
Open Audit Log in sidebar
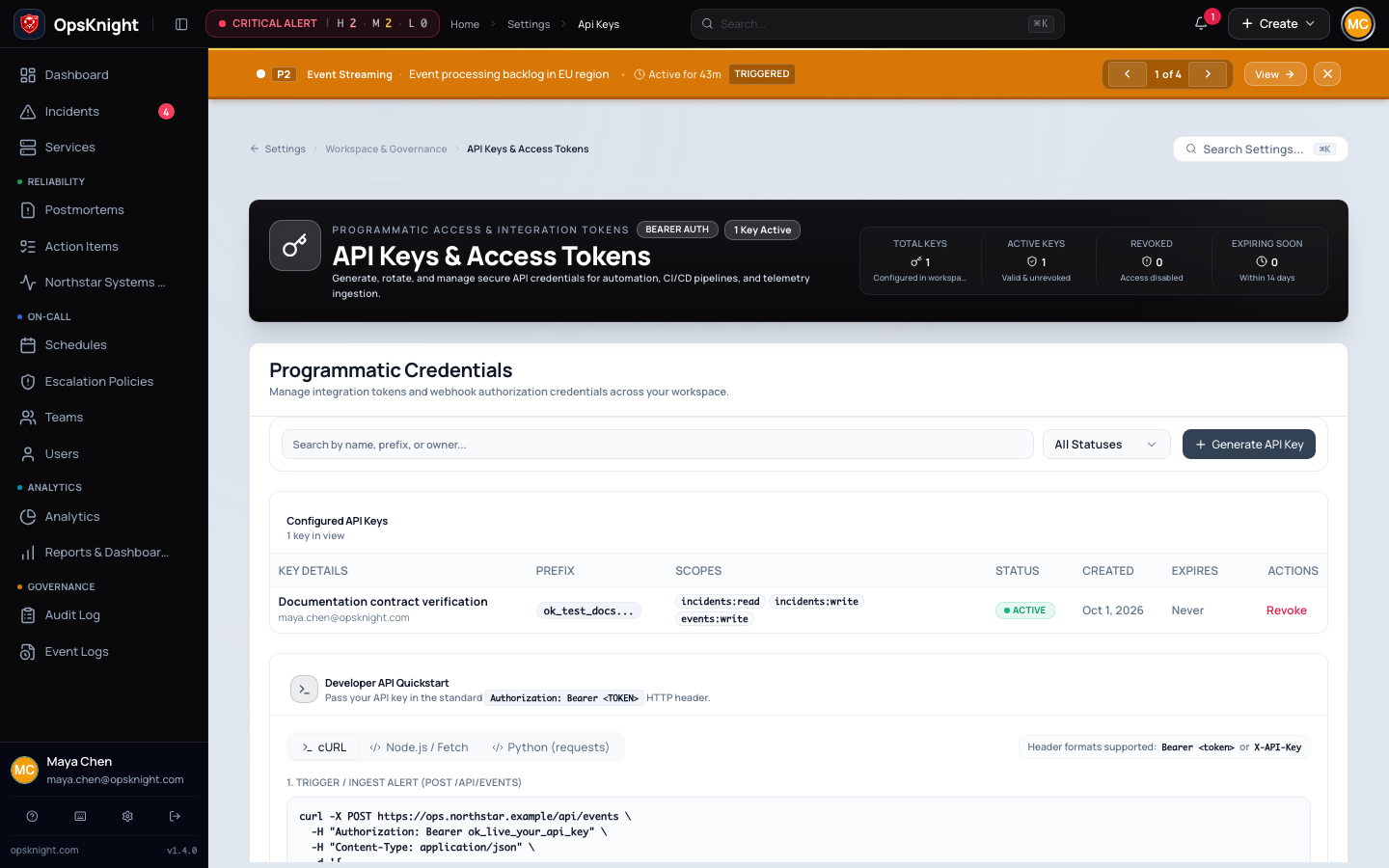pos(104,615)
